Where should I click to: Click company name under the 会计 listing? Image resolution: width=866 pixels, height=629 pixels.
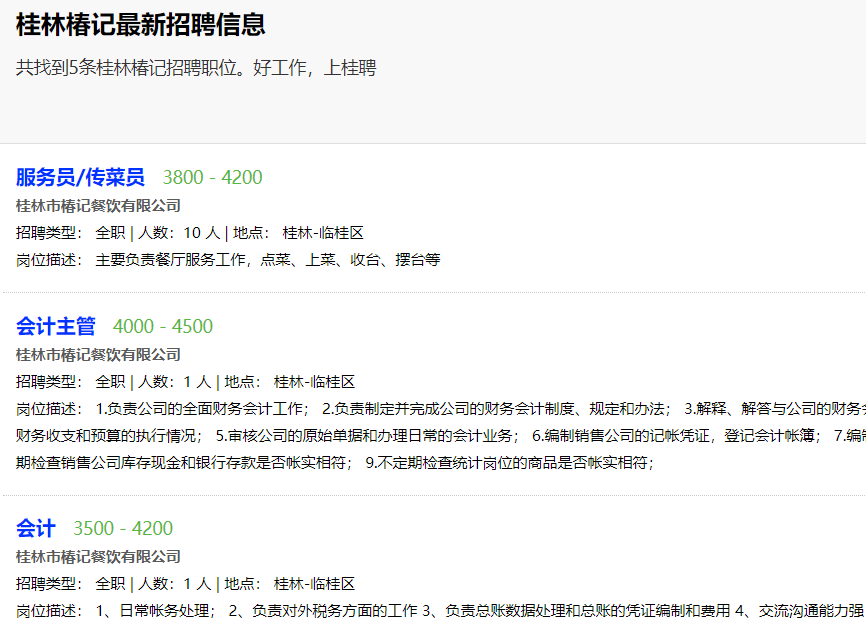[x=98, y=556]
